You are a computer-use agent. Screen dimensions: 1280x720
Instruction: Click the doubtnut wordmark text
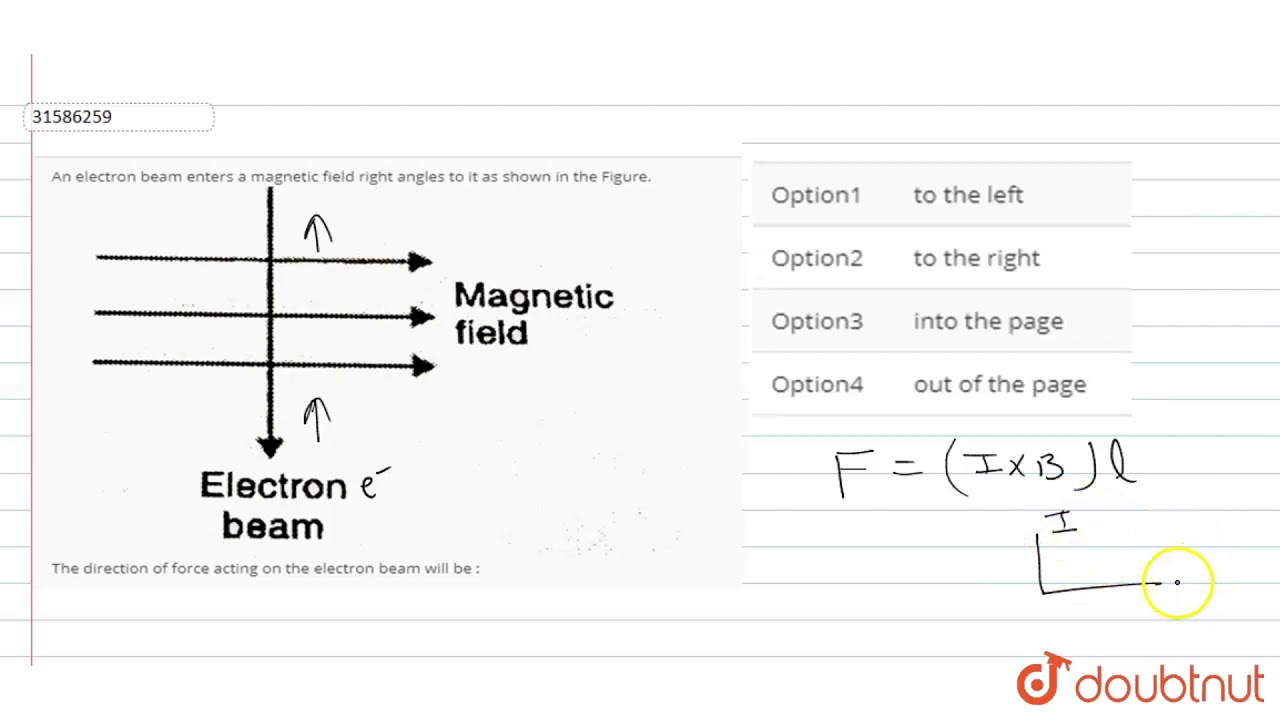coord(1170,685)
